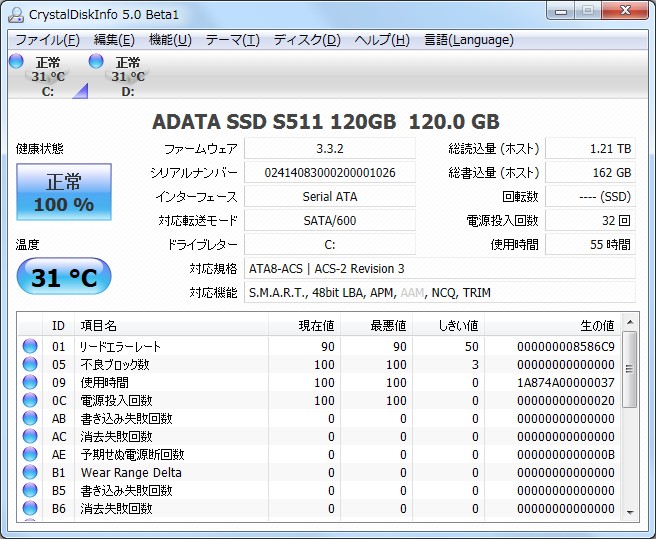656x539 pixels.
Task: Click the SMART list scroll up arrow
Action: click(x=630, y=322)
